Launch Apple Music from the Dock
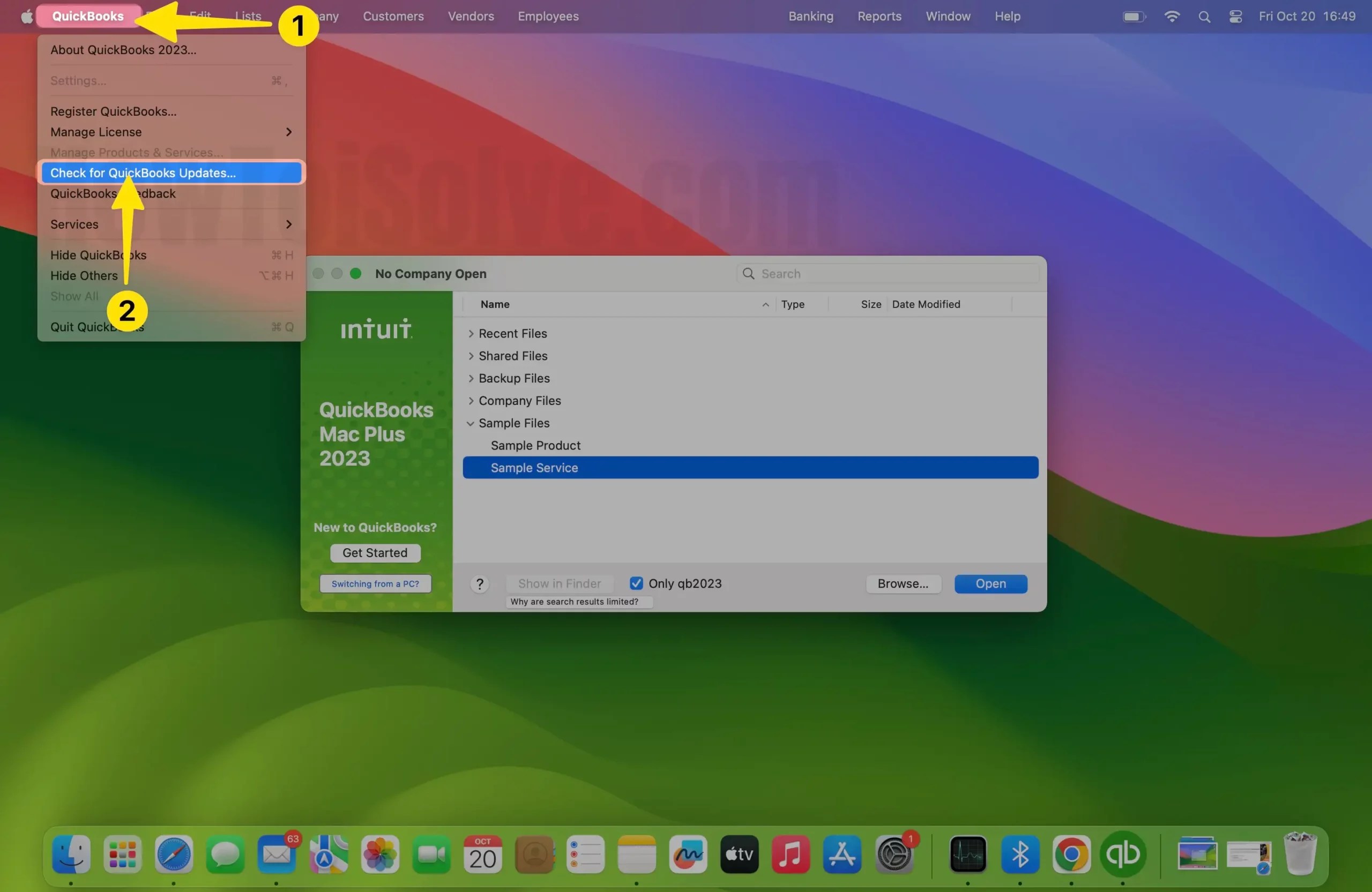This screenshot has width=1372, height=892. [791, 855]
